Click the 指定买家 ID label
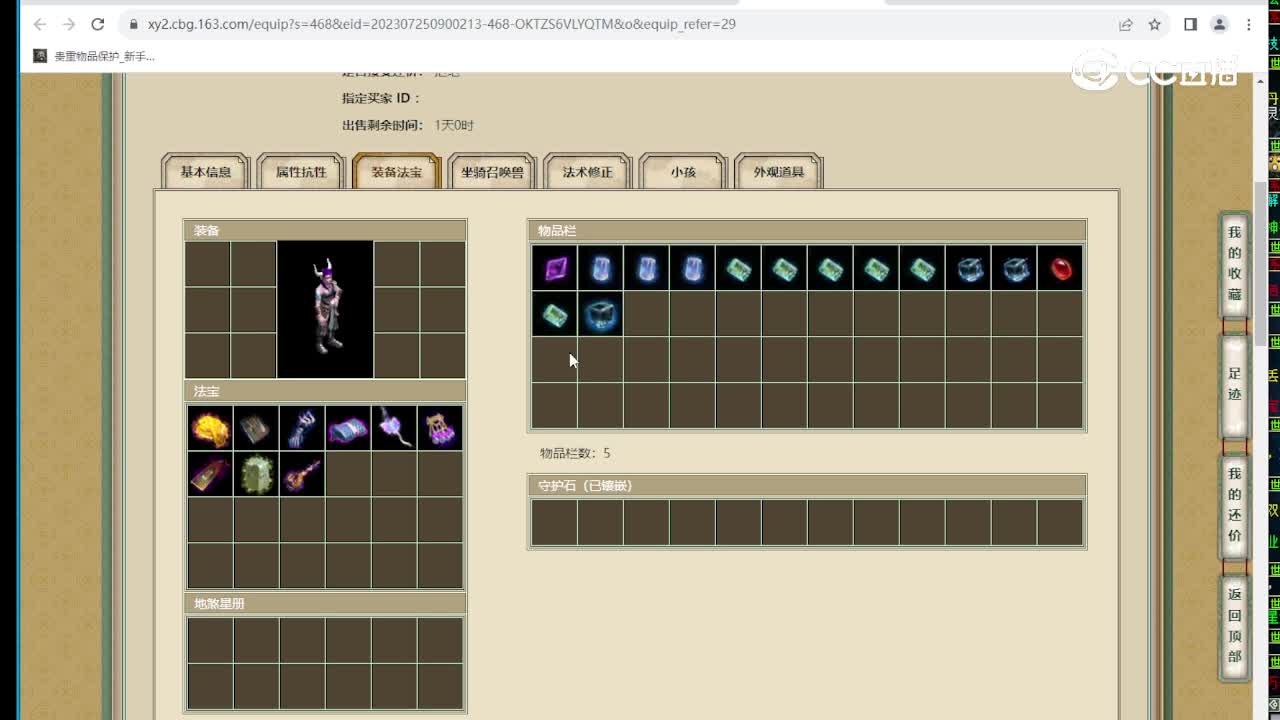This screenshot has width=1280, height=720. click(x=381, y=98)
